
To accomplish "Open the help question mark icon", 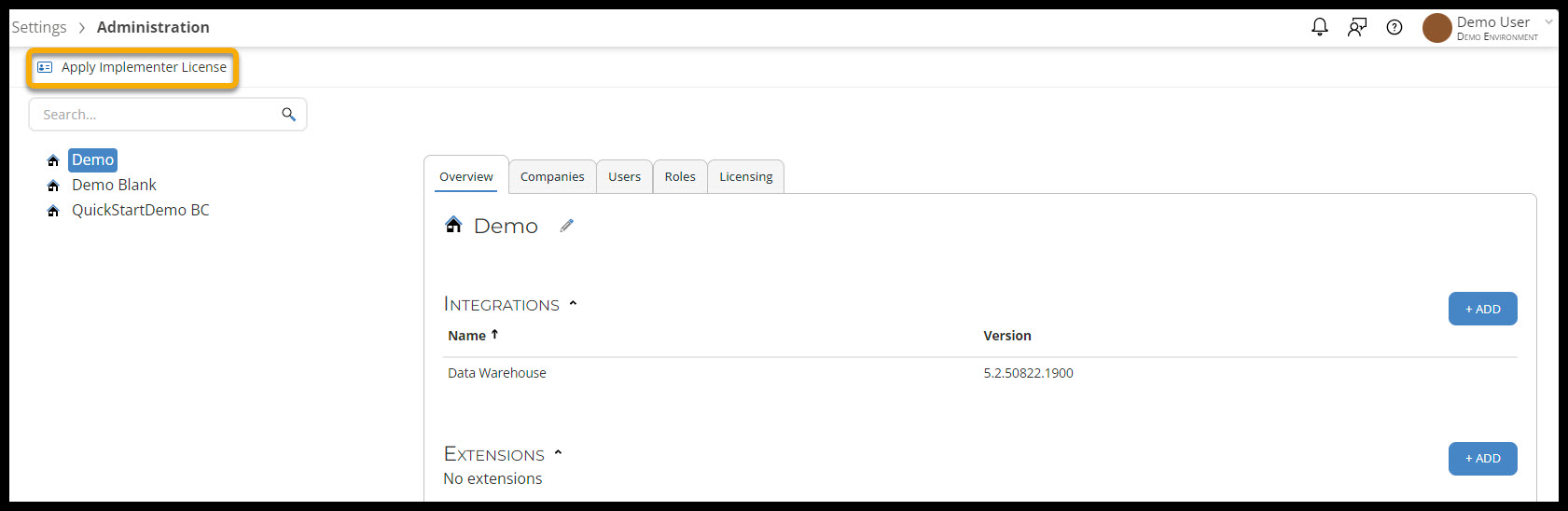I will click(x=1395, y=27).
